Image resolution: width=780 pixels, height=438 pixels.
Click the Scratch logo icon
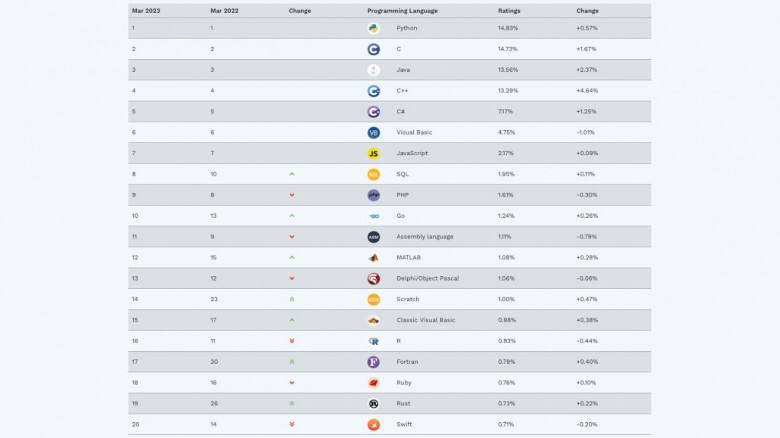coord(373,299)
